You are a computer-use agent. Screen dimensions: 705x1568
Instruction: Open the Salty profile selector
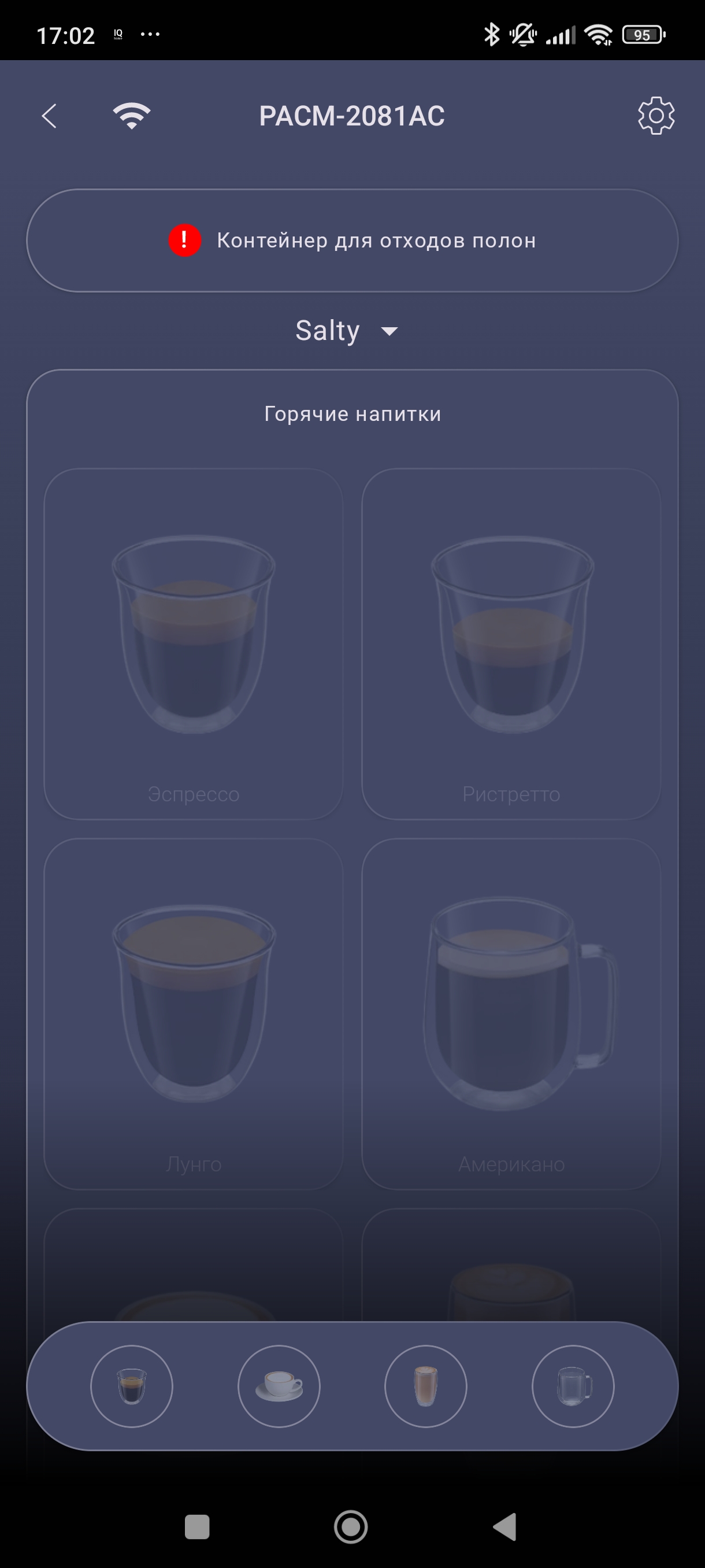[x=347, y=331]
